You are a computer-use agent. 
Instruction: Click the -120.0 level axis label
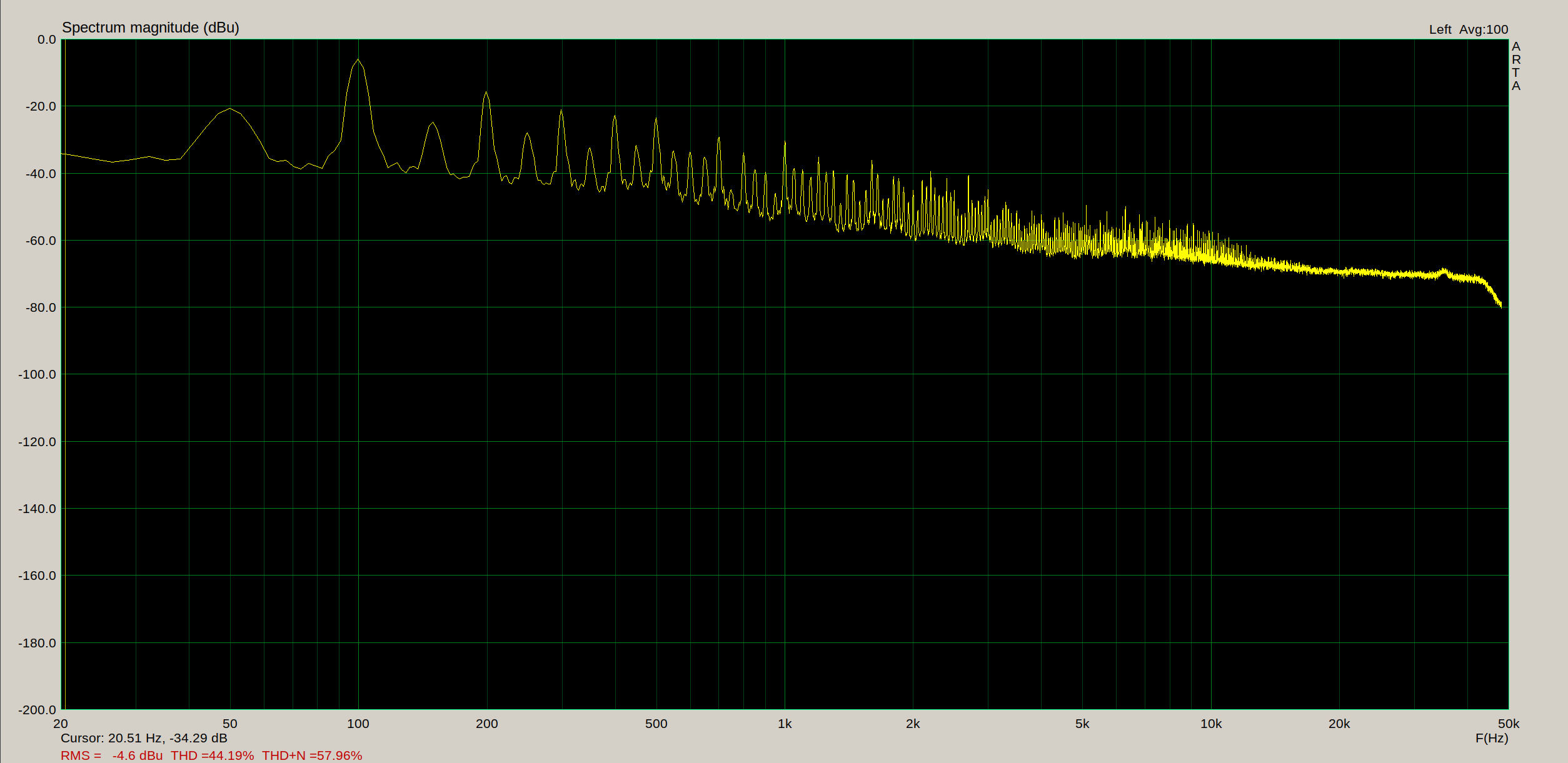point(37,442)
